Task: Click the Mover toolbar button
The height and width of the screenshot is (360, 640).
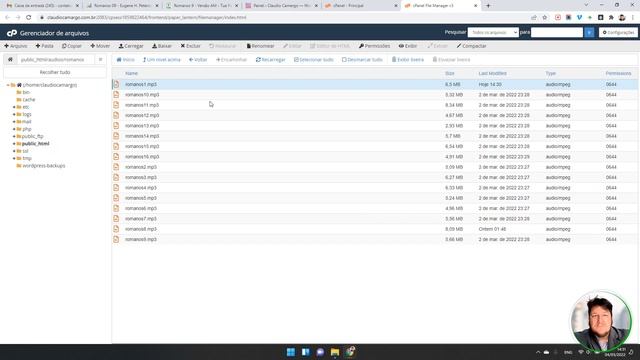Action: pos(100,46)
